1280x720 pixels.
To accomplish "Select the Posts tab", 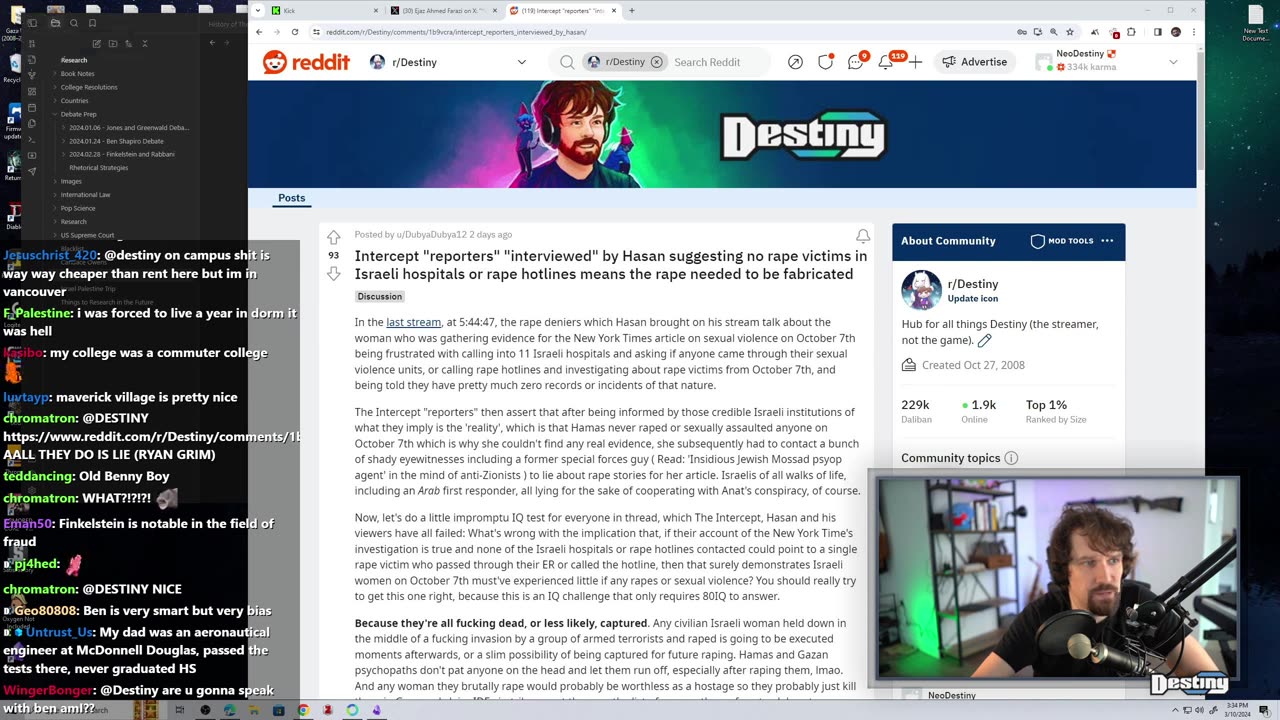I will coord(292,198).
